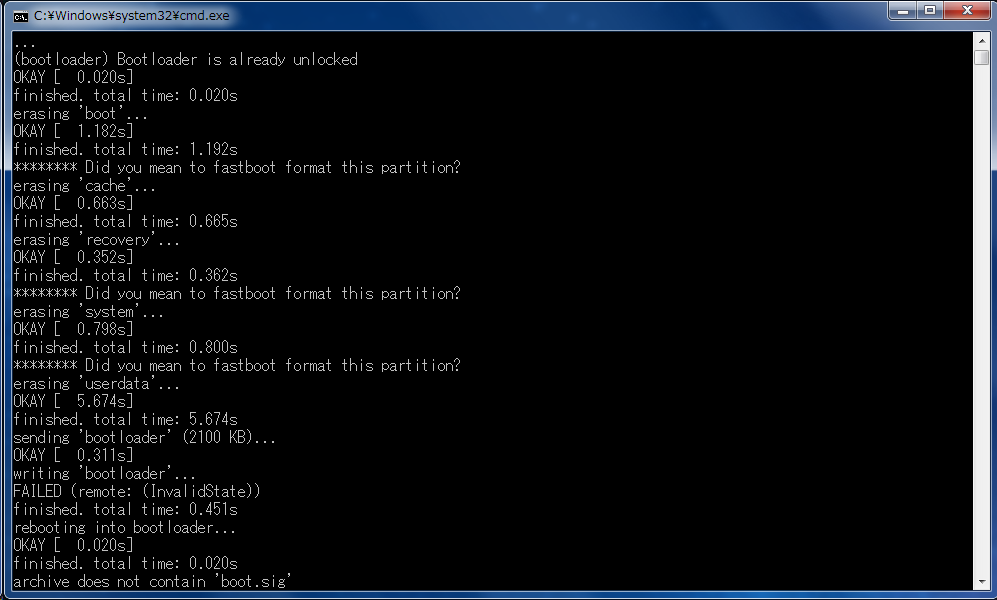Click the scrollbar up arrow
The image size is (997, 600).
click(981, 39)
